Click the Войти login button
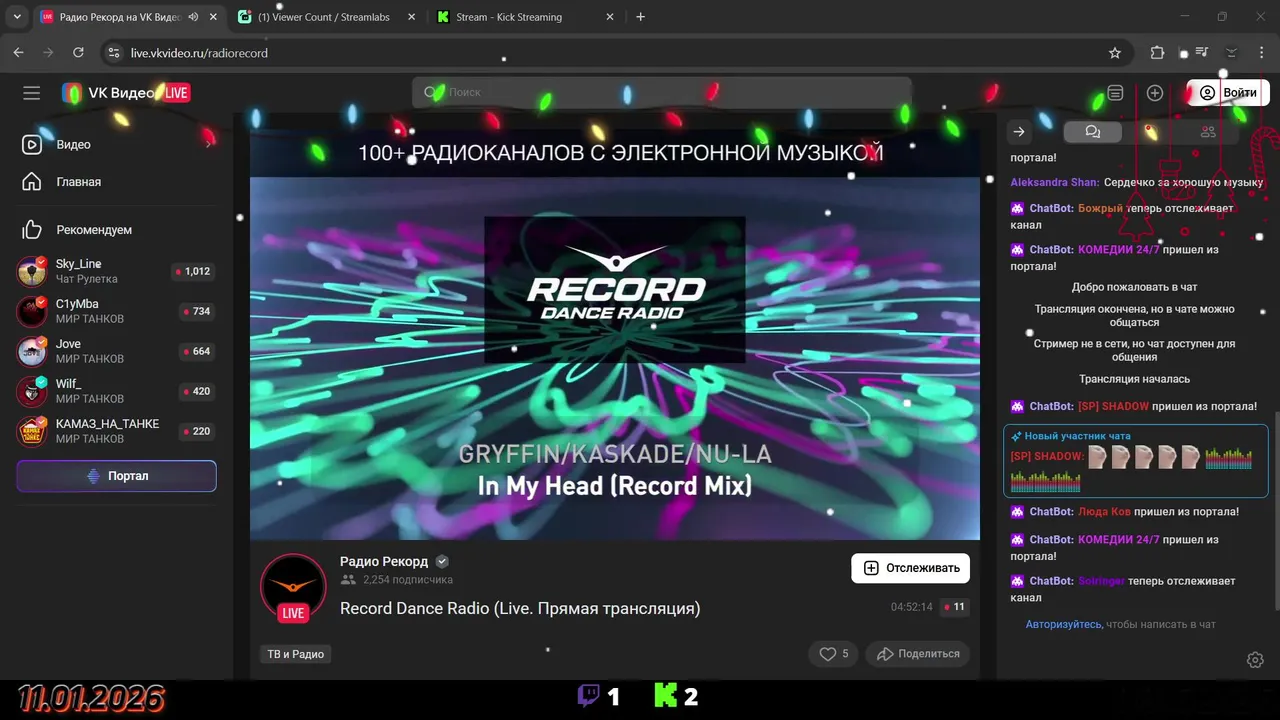 pyautogui.click(x=1228, y=92)
